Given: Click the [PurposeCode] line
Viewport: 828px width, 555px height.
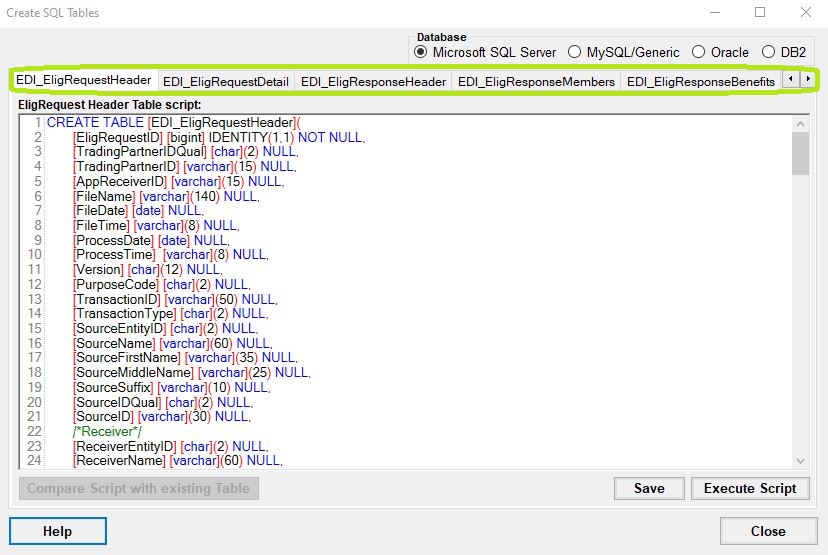Looking at the screenshot, I should 162,284.
